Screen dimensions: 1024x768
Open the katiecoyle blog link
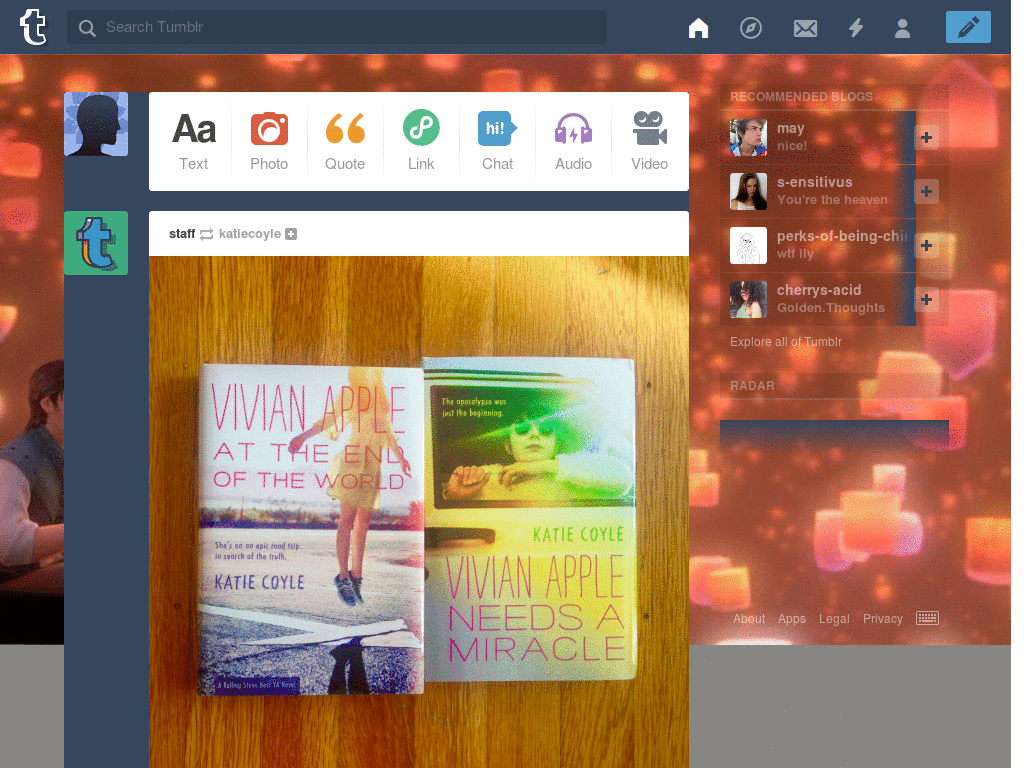(x=249, y=234)
